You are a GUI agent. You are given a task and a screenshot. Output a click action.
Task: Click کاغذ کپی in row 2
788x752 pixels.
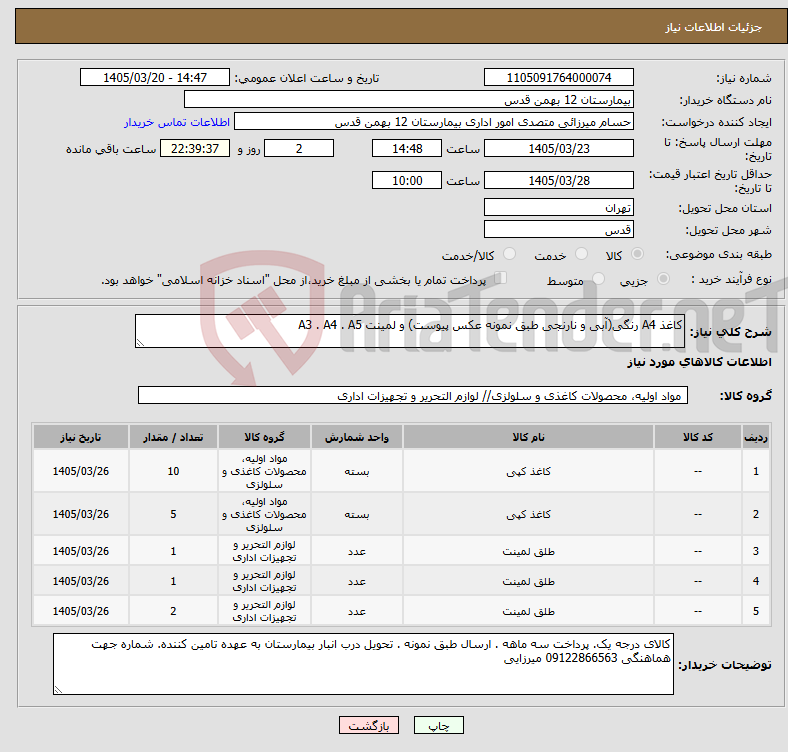pyautogui.click(x=528, y=514)
